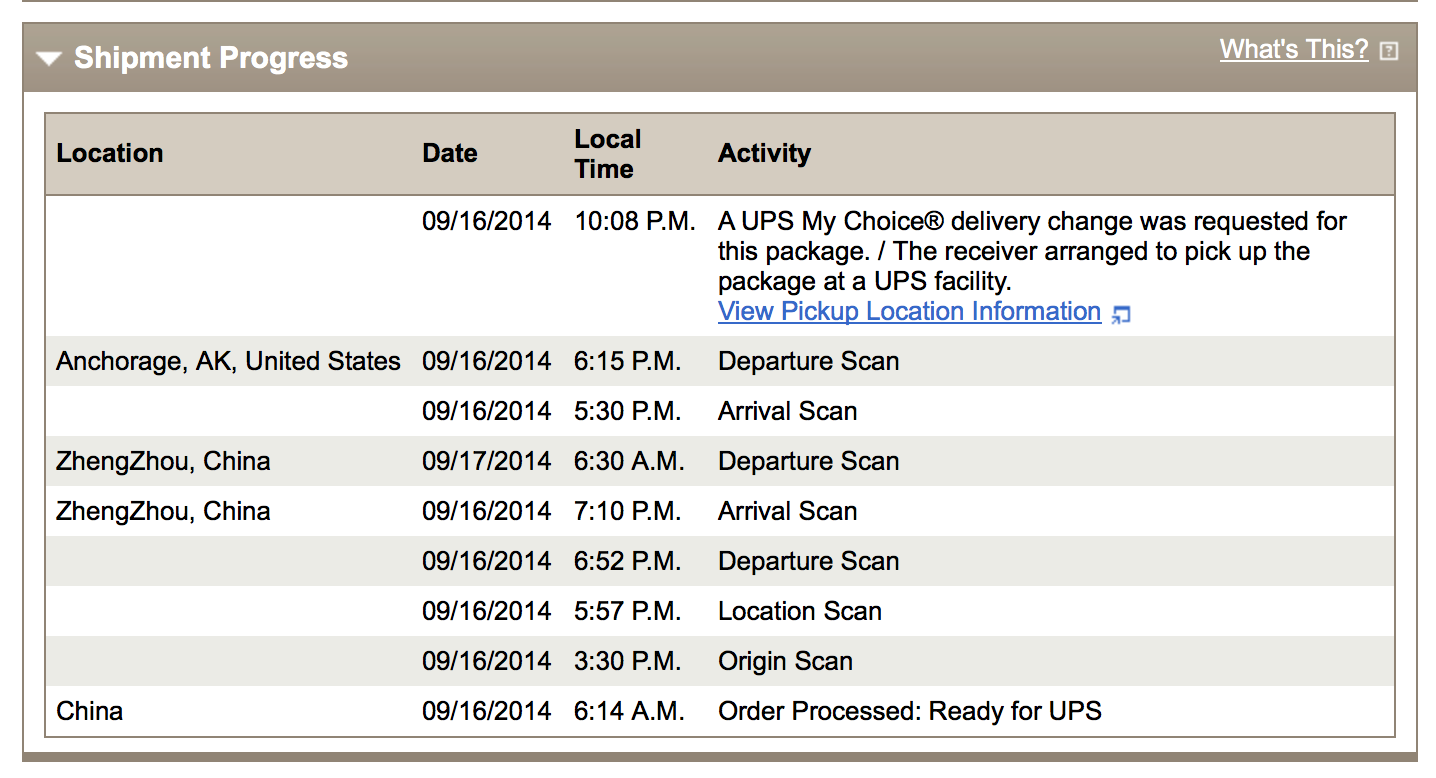Click the Origin Scan activity entry

click(x=785, y=661)
